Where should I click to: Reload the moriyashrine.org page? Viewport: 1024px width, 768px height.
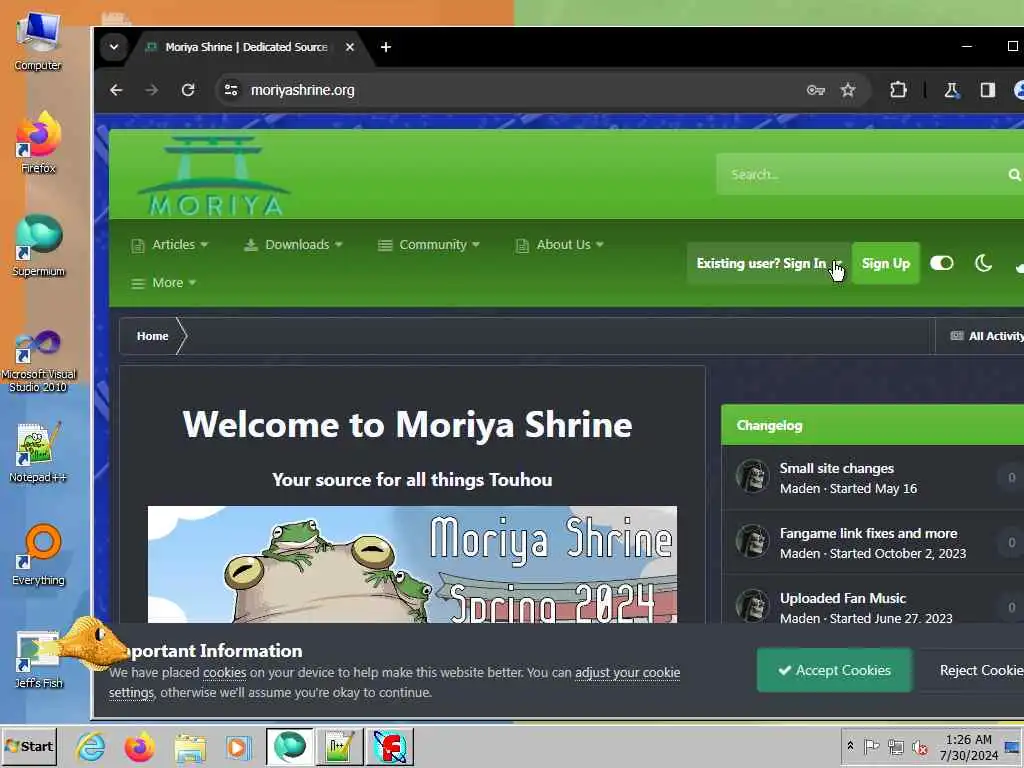[188, 90]
